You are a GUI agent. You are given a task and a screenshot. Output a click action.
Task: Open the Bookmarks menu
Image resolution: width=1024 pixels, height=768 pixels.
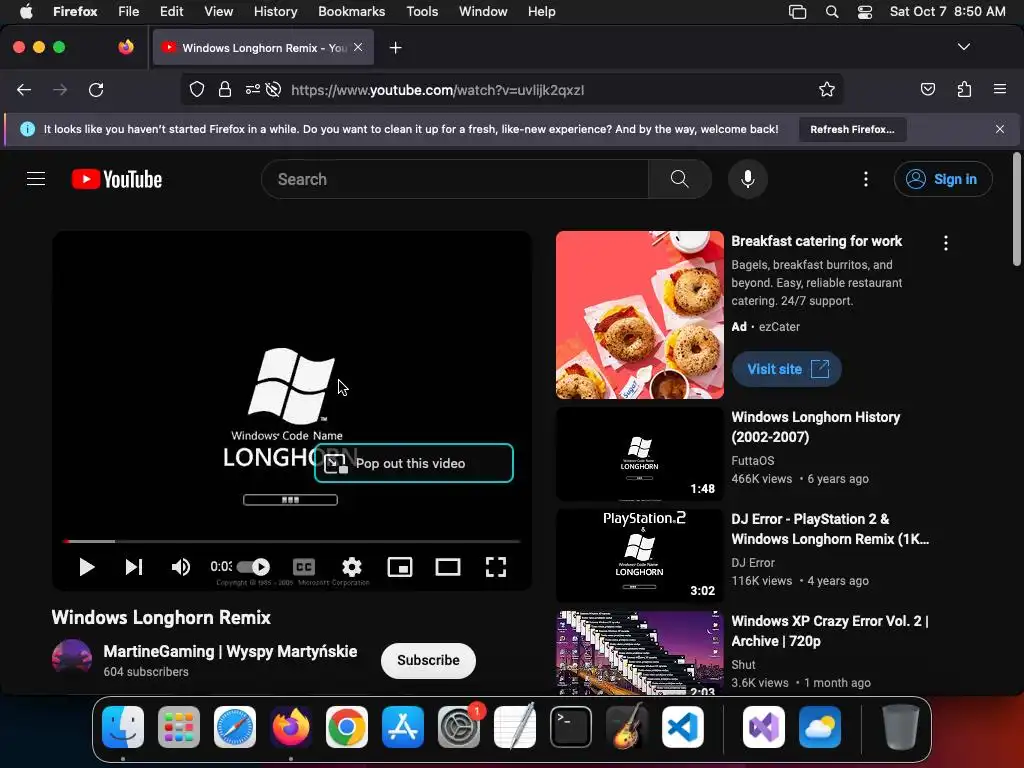(351, 11)
